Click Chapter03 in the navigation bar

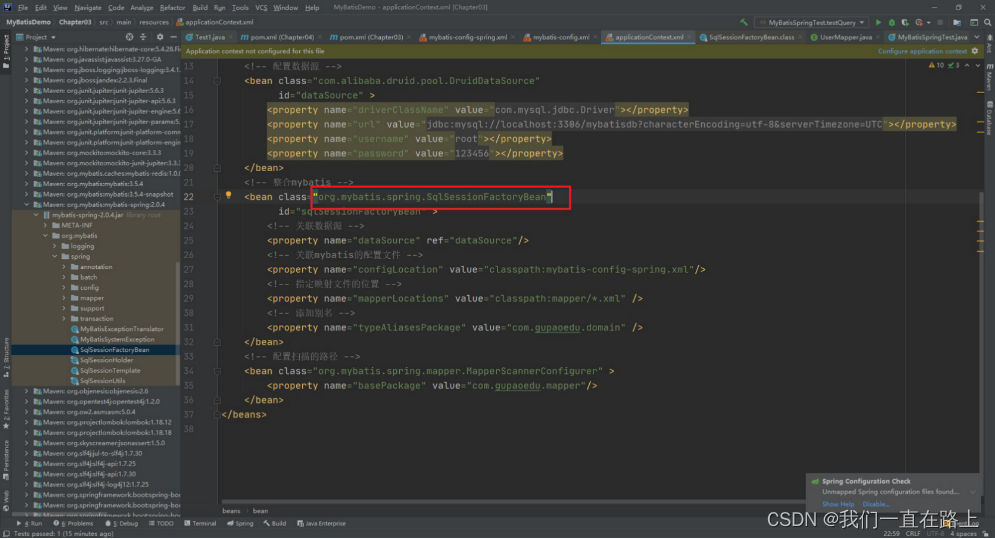75,22
